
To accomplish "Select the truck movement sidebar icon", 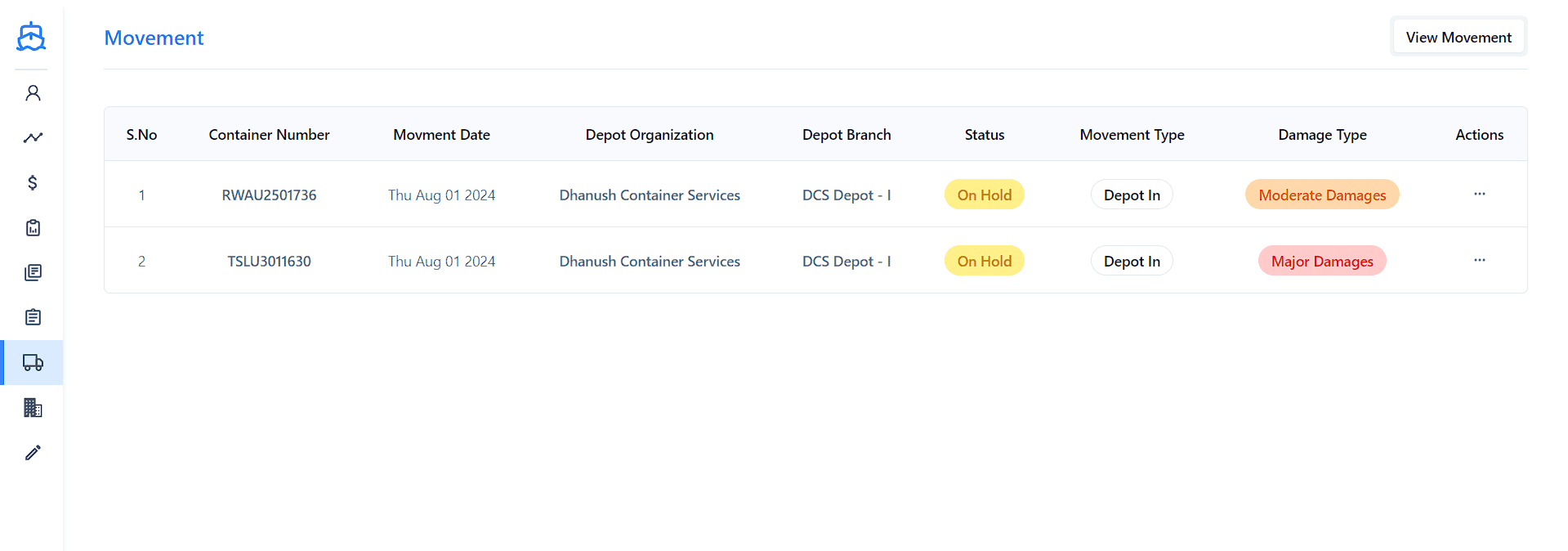I will tap(33, 362).
